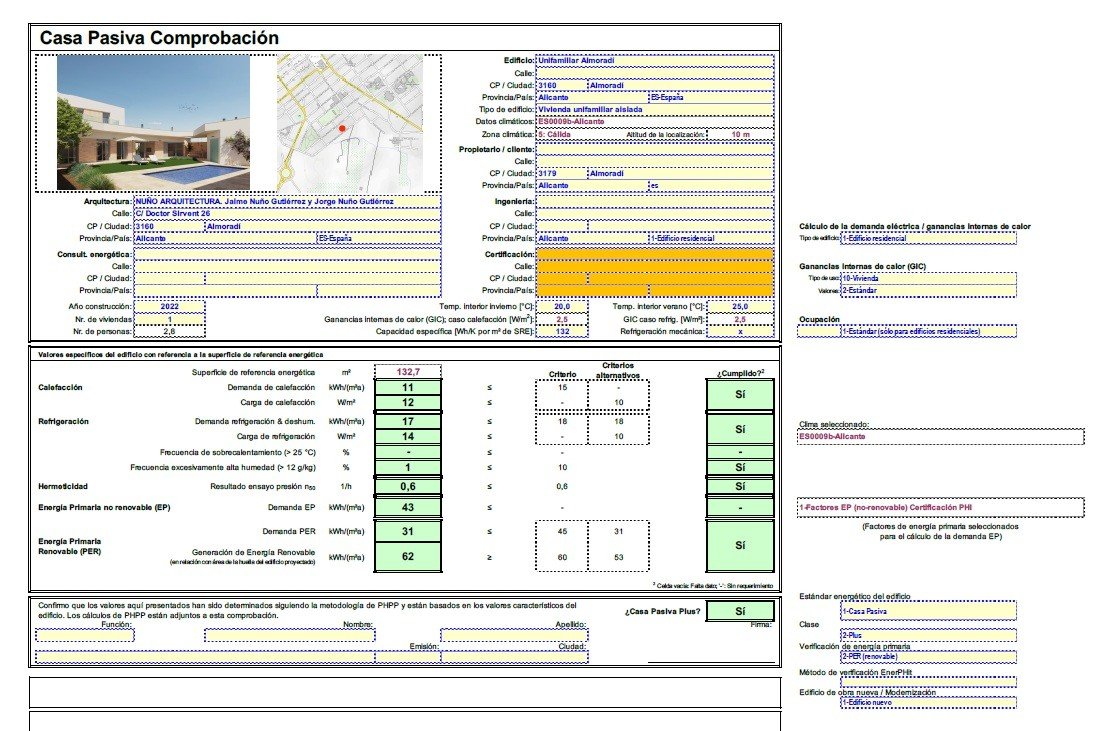This screenshot has height=731, width=1095.
Task: Click the empty Apellido signature field
Action: [x=515, y=635]
